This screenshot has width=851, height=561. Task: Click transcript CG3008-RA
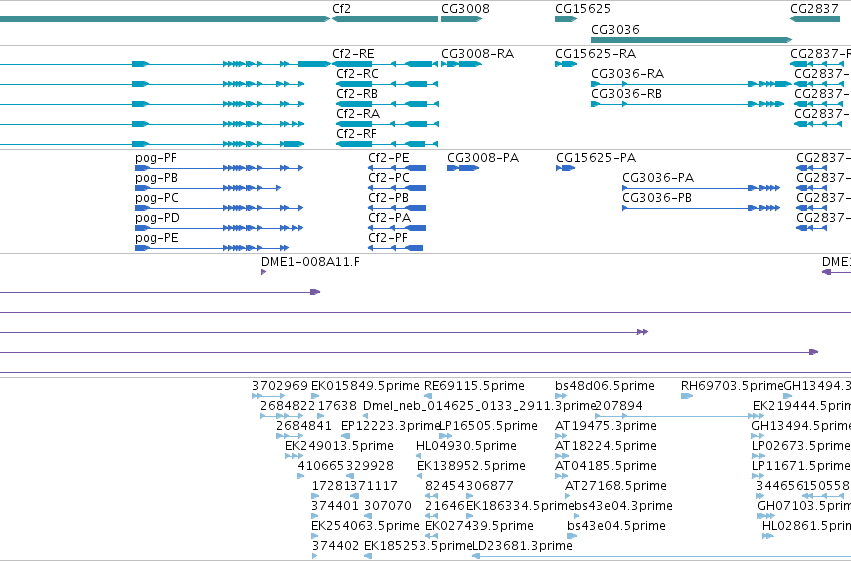pos(461,64)
